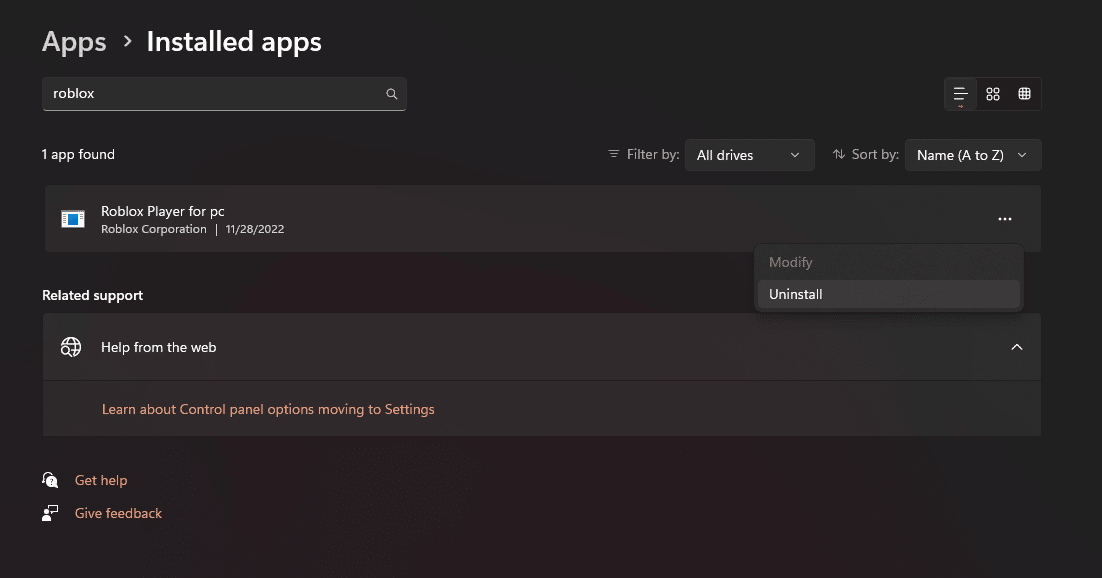Image resolution: width=1102 pixels, height=578 pixels.
Task: Click the Roblox Player for pc name
Action: point(162,211)
